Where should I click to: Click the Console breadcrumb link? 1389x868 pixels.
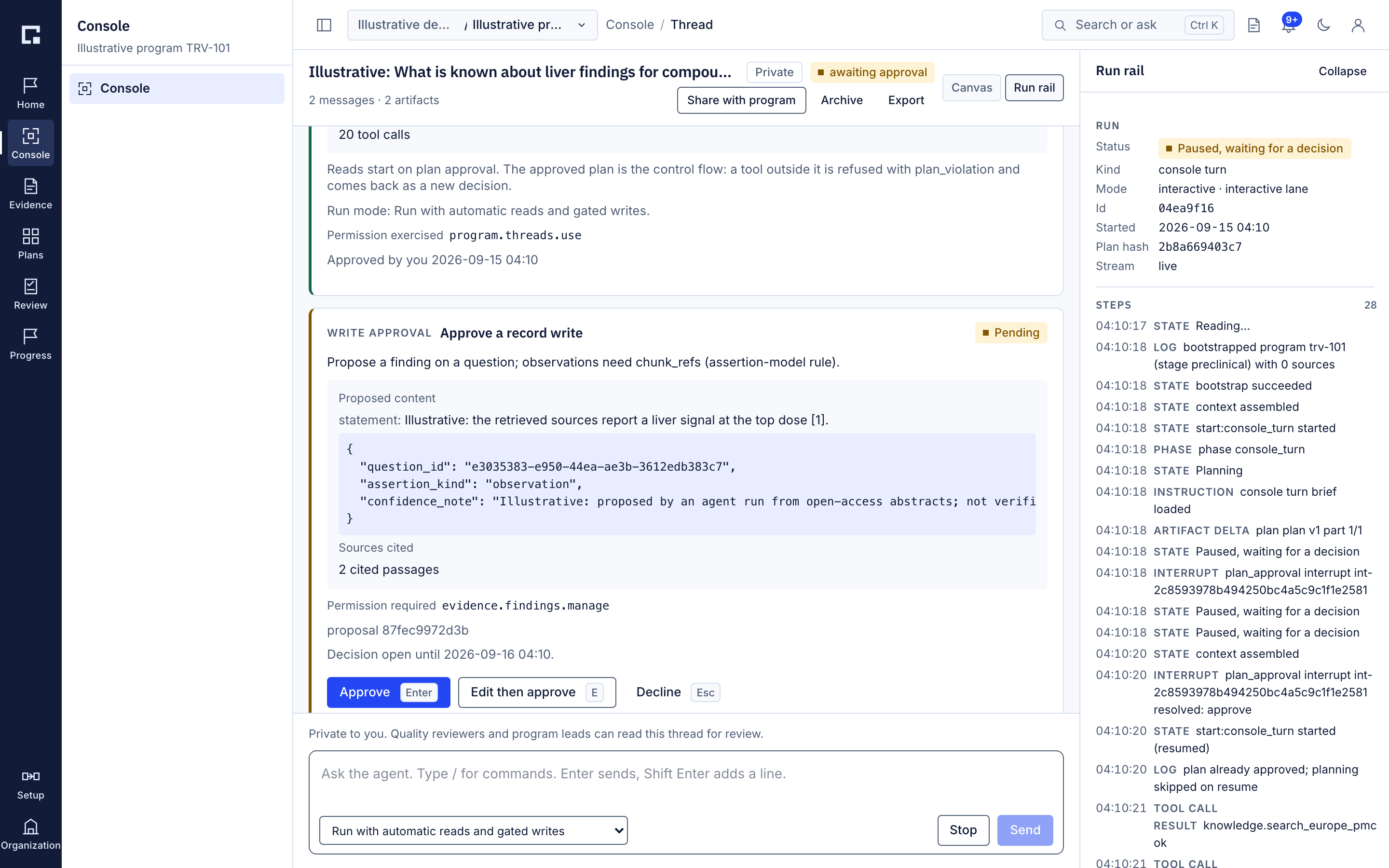(630, 25)
